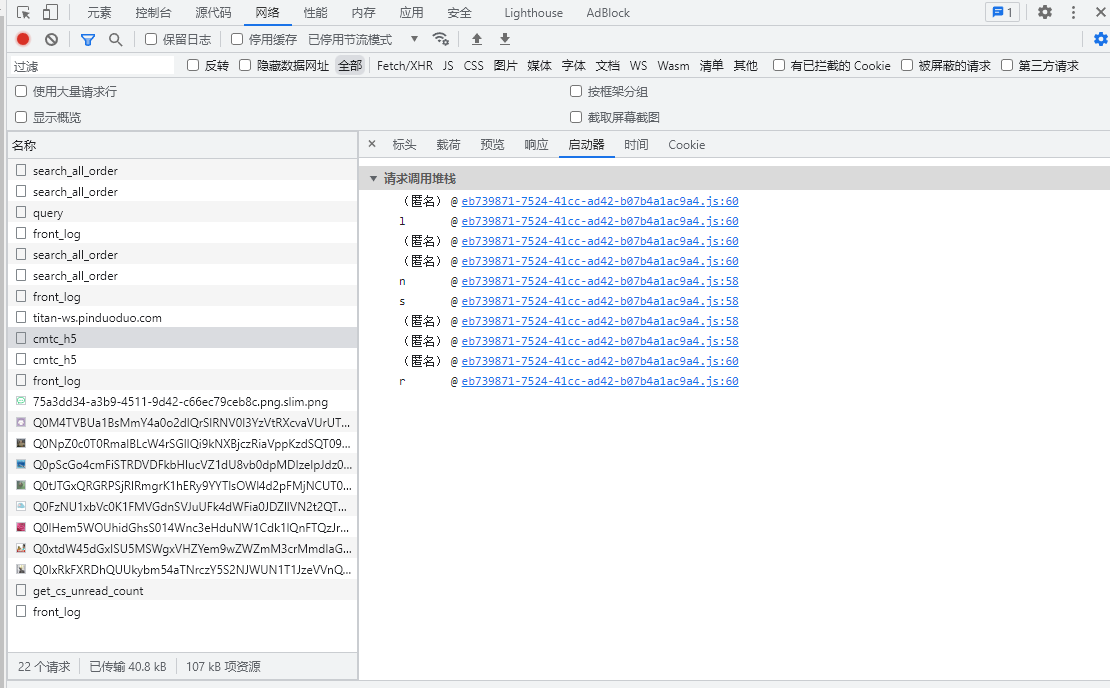Image resolution: width=1110 pixels, height=688 pixels.
Task: Open the 时间 details tab
Action: [636, 144]
